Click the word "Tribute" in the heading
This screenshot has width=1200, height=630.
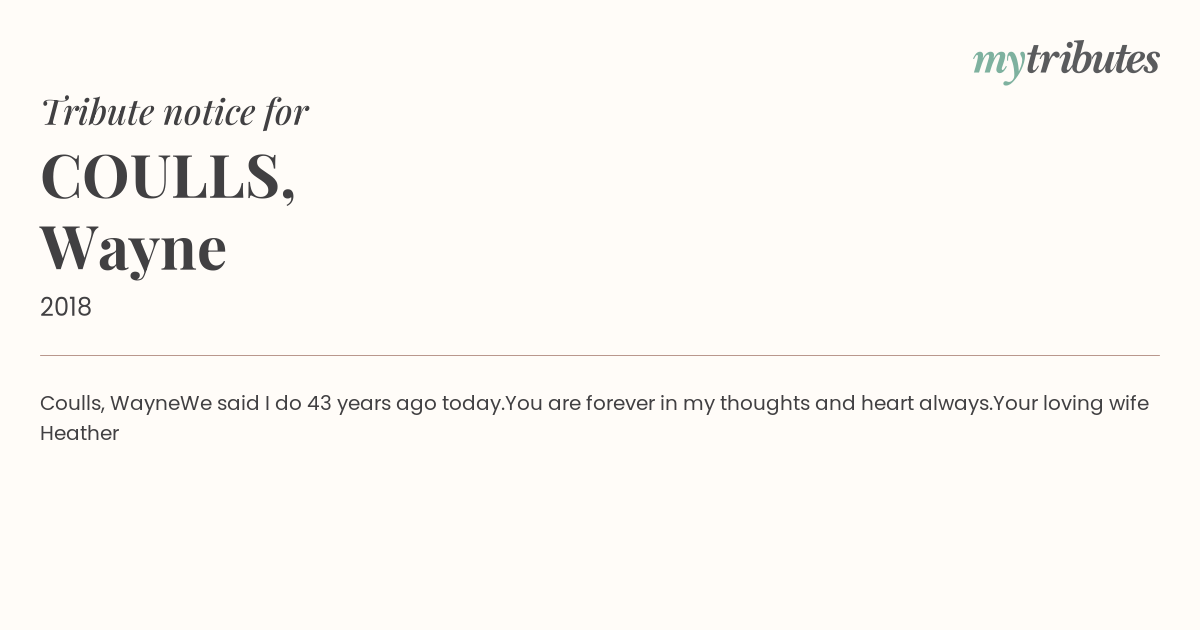(x=97, y=112)
